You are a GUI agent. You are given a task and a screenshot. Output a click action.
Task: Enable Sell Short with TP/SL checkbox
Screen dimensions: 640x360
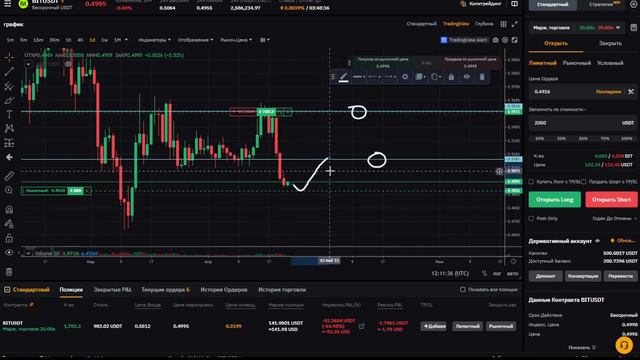tap(584, 182)
